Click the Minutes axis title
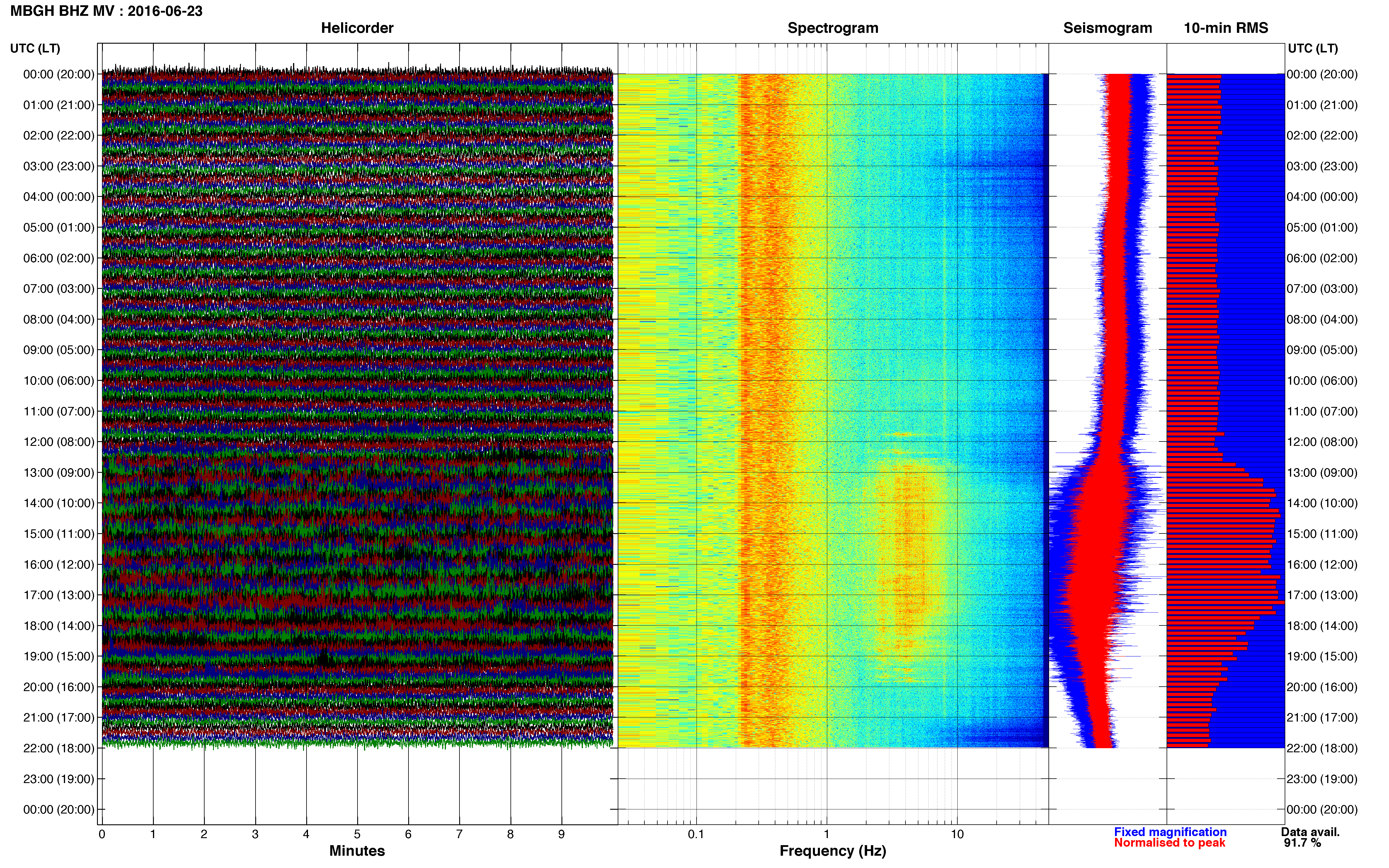 pyautogui.click(x=357, y=851)
